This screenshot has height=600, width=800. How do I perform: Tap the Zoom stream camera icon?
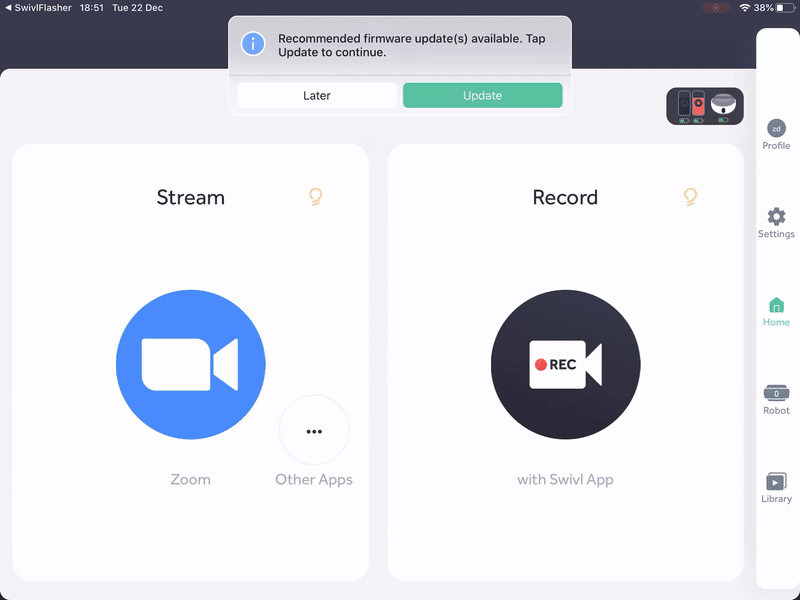click(x=191, y=364)
